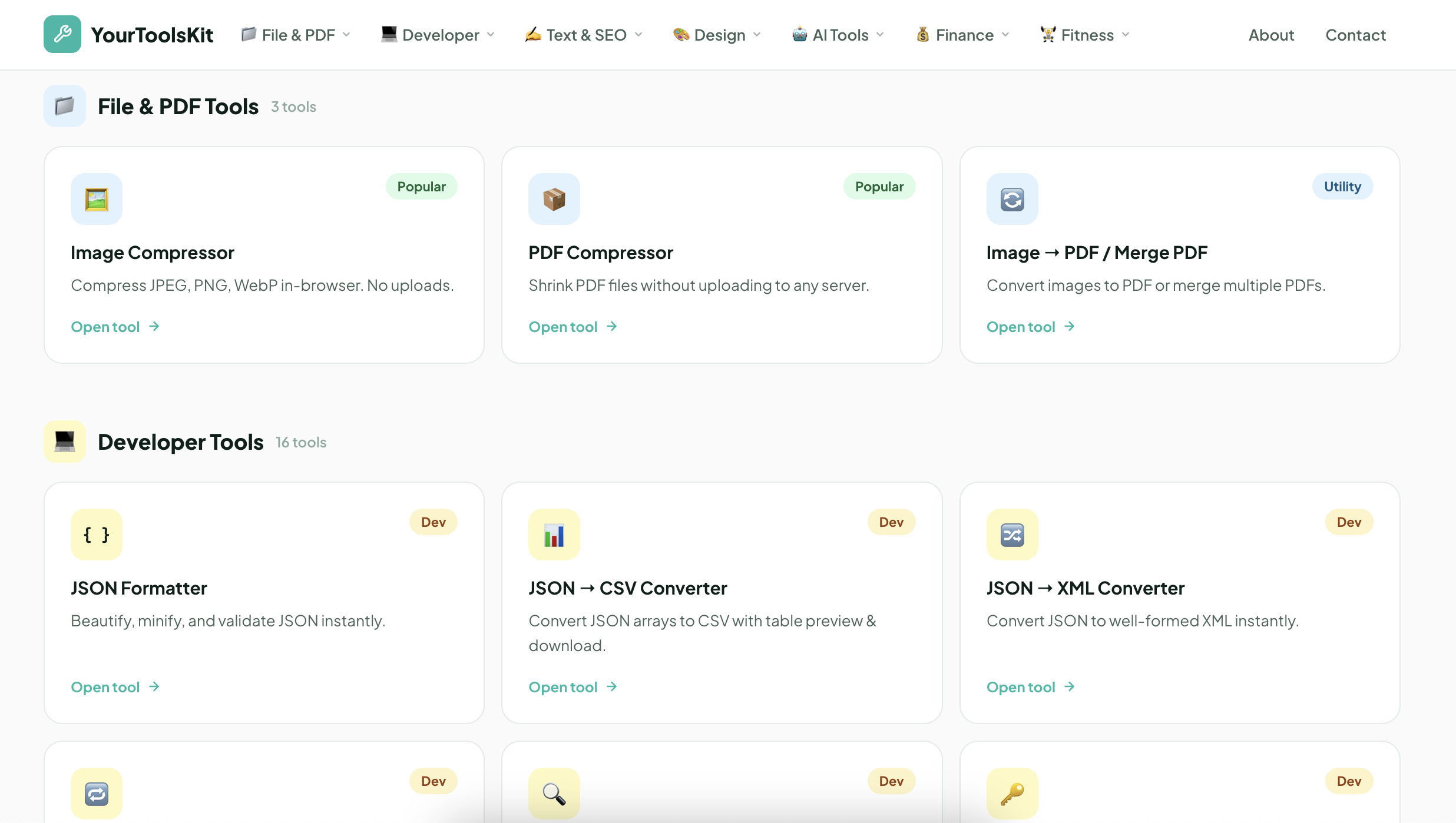Viewport: 1456px width, 823px height.
Task: Click the YourToolsKit wrench logo icon
Action: pyautogui.click(x=62, y=34)
